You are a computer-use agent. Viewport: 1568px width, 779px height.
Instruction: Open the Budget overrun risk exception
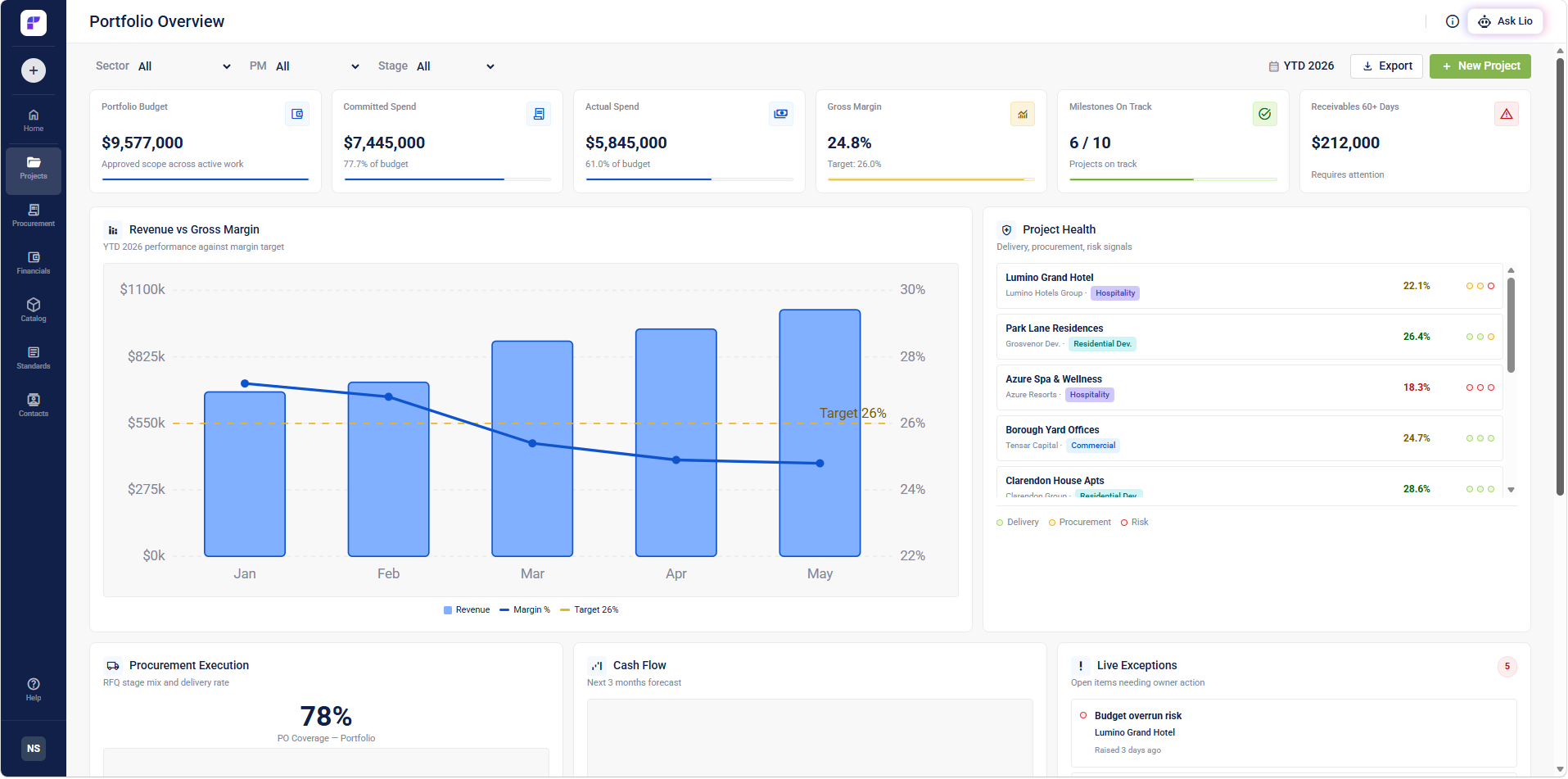(1294, 733)
